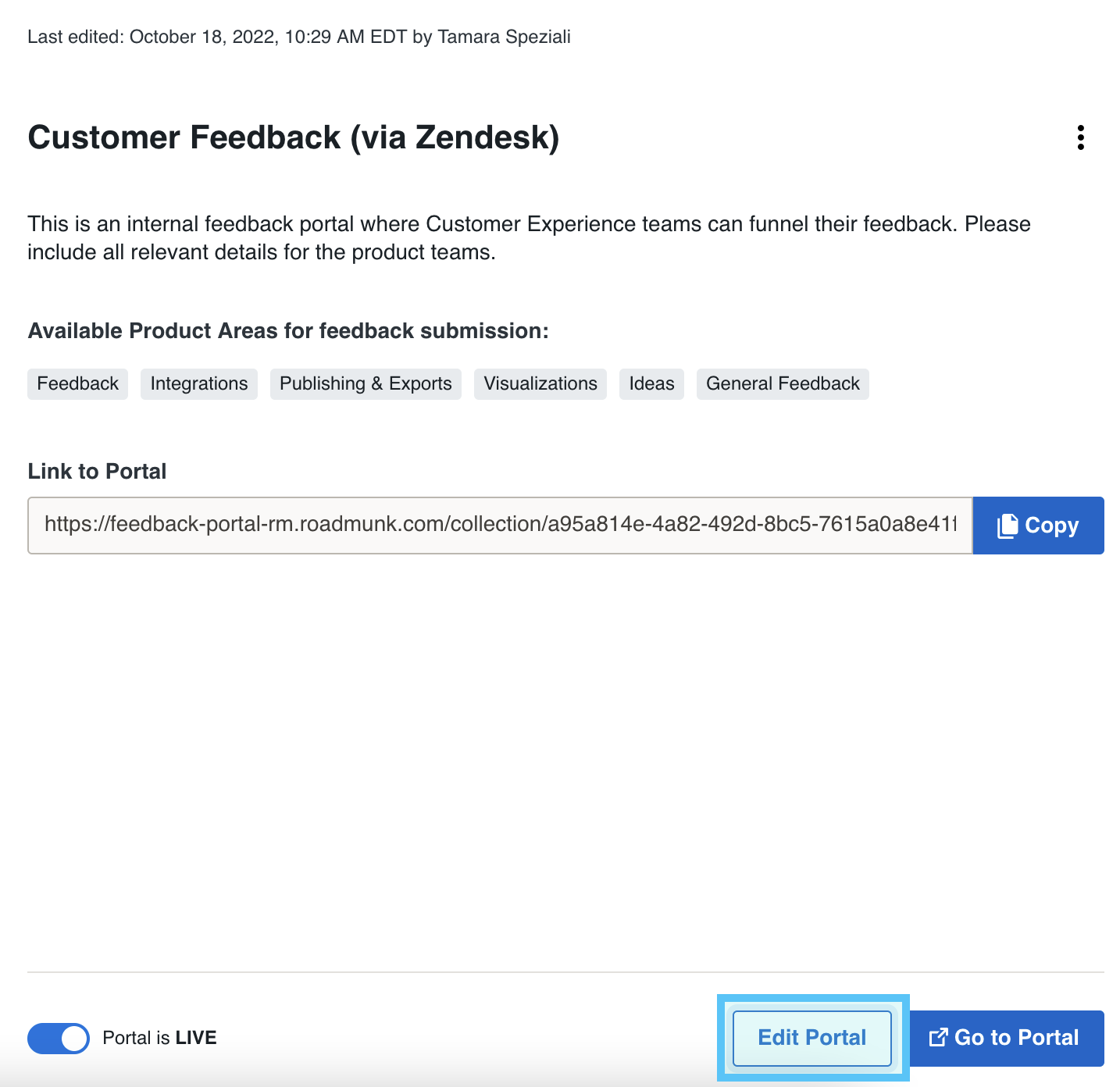Click the Publishing & Exports tag
This screenshot has height=1087, width=1120.
point(366,384)
